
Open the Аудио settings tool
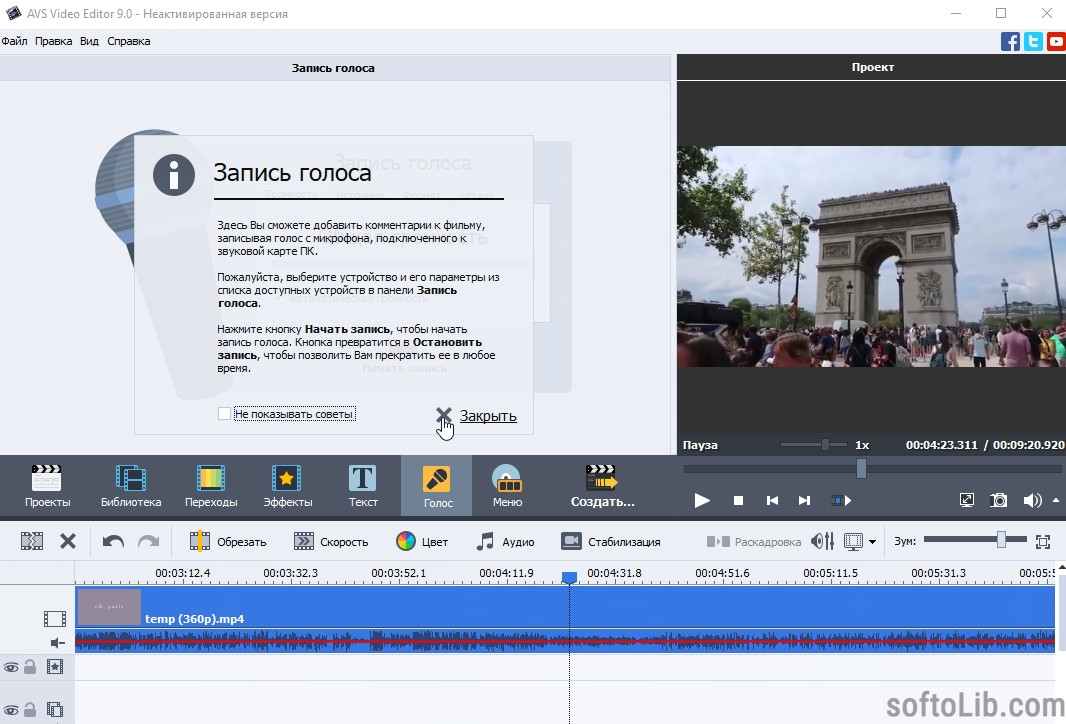coord(505,541)
